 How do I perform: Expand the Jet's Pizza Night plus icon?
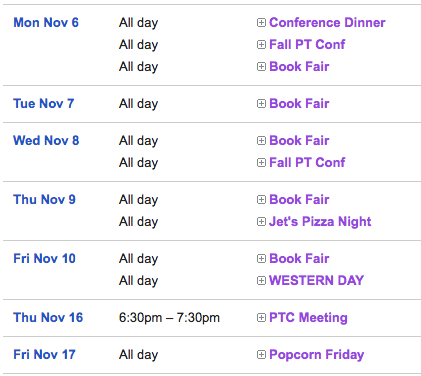[x=261, y=222]
